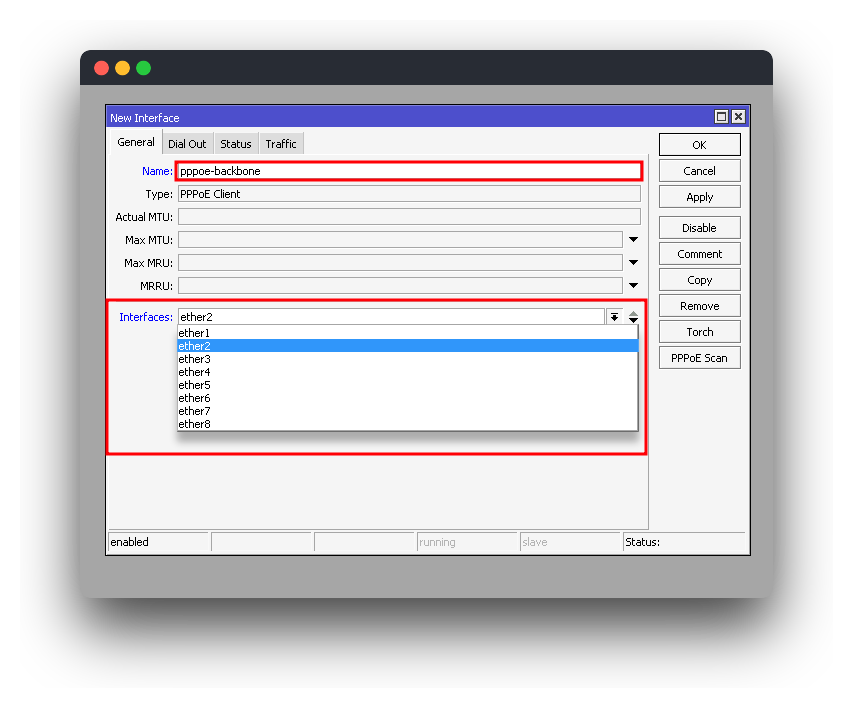Screen dimensions: 853x708
Task: Start a PPPoE Scan
Action: (x=699, y=358)
